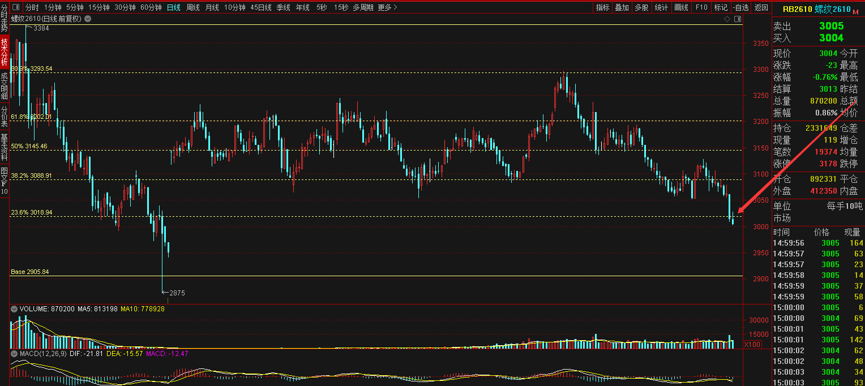Screen dimensions: 865x386
Task: Click the 15:00:02 tick row with 现量 62
Action: point(819,350)
